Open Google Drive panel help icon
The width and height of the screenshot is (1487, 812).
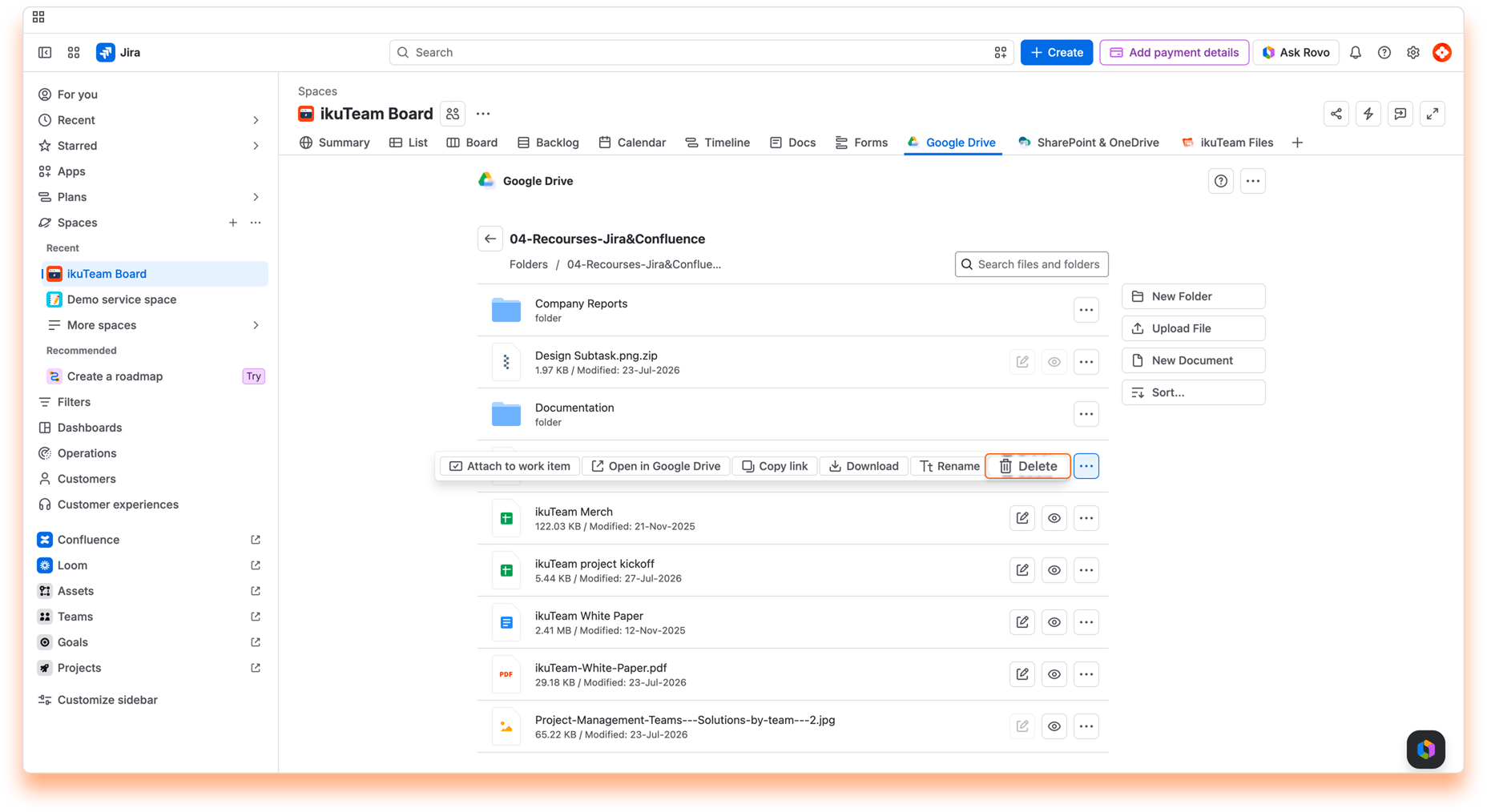coord(1220,181)
